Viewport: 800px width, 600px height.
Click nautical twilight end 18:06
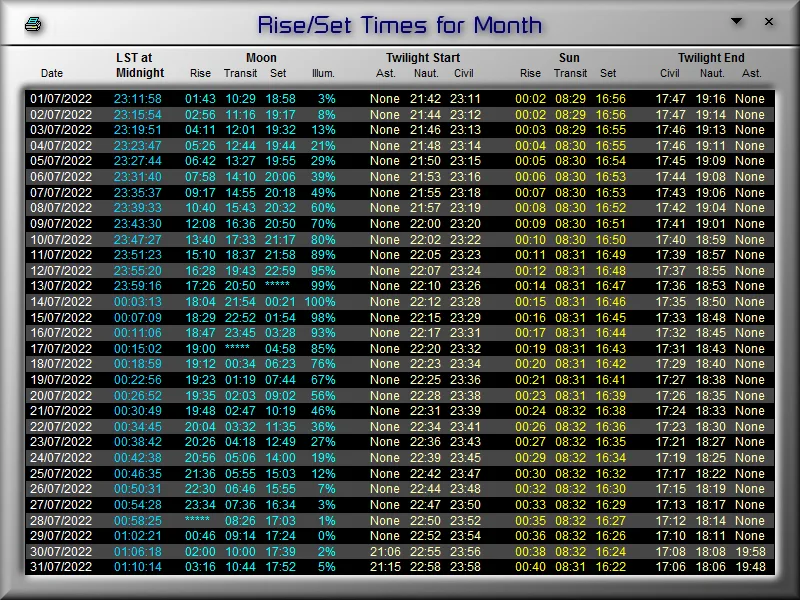710,567
